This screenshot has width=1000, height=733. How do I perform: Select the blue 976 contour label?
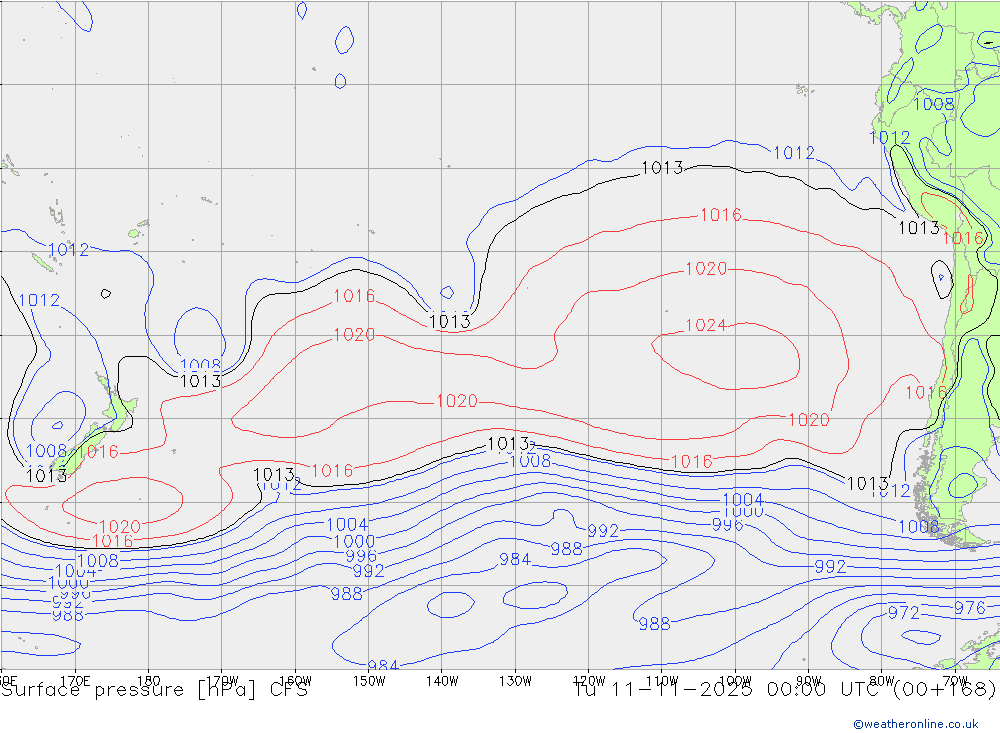click(970, 608)
